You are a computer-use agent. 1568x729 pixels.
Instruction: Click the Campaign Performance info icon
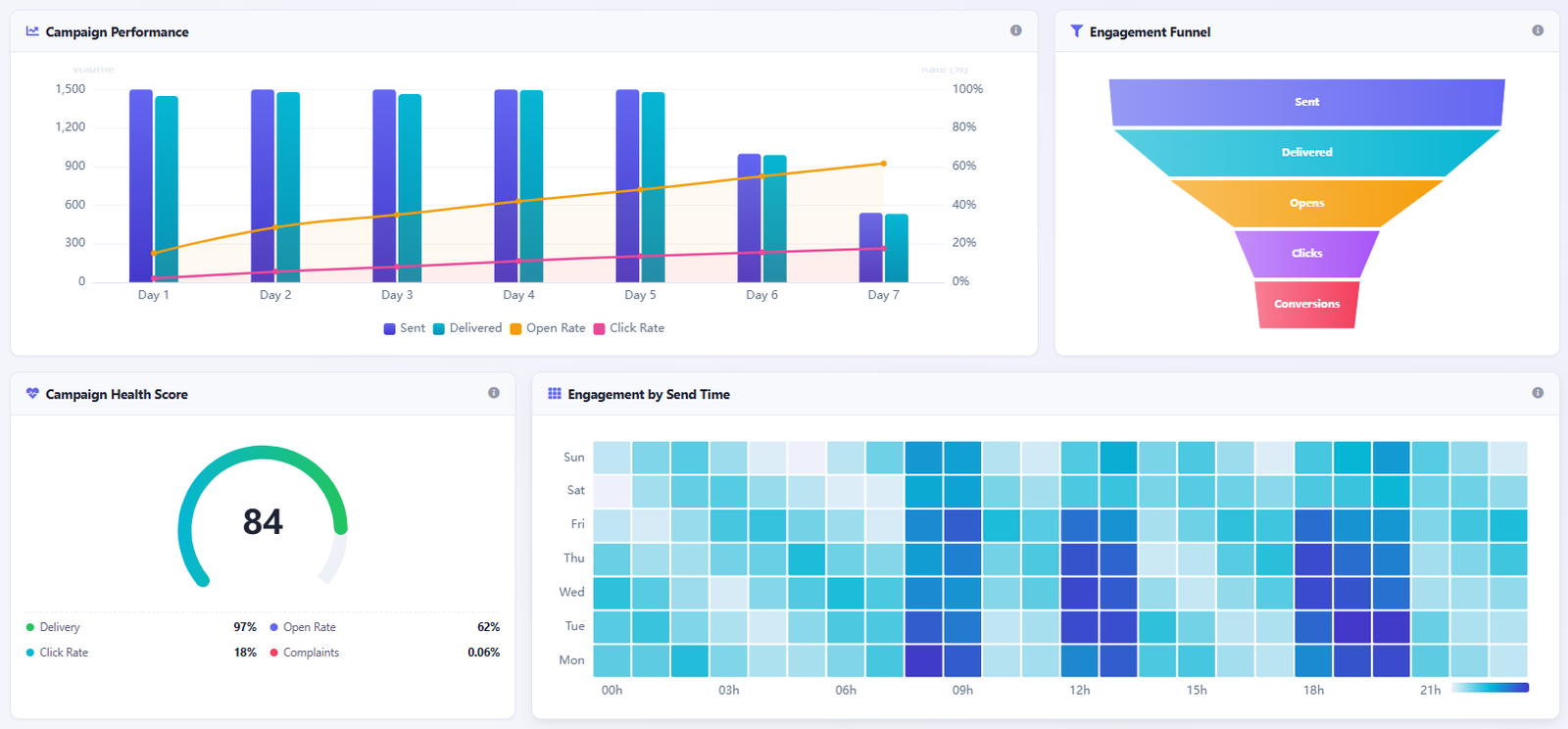[x=1015, y=30]
